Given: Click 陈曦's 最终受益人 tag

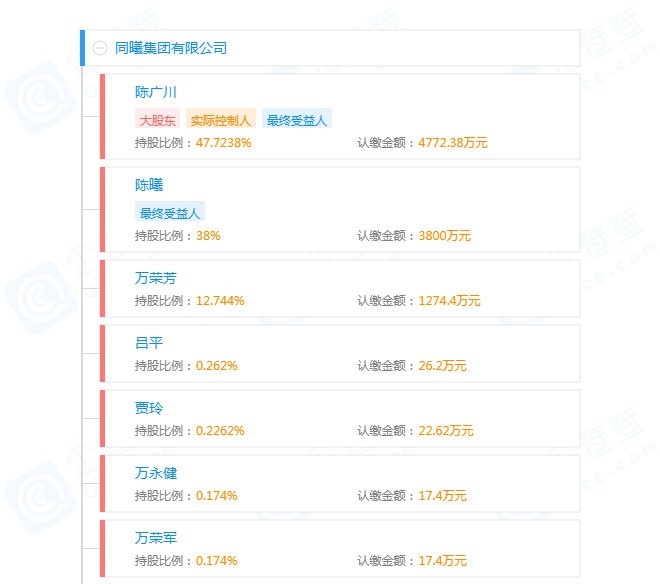Looking at the screenshot, I should (x=170, y=213).
